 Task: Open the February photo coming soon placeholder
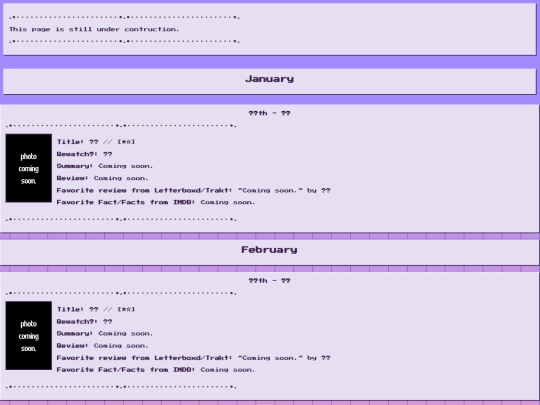[x=29, y=335]
